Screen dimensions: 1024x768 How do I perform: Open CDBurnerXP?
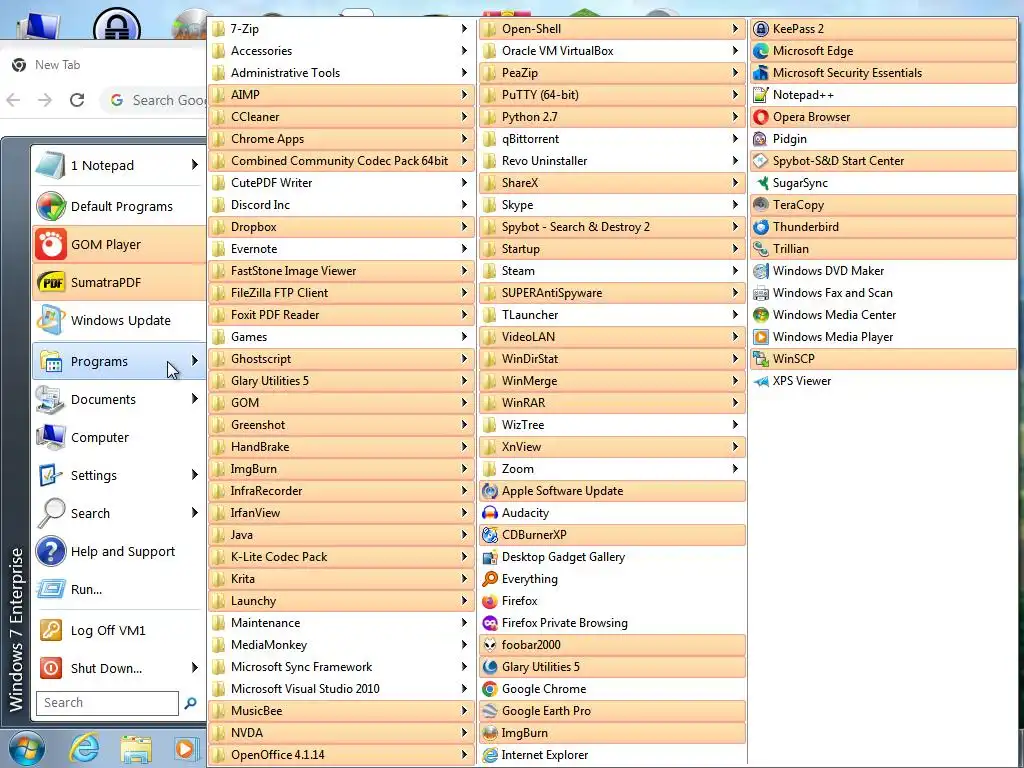pos(613,535)
